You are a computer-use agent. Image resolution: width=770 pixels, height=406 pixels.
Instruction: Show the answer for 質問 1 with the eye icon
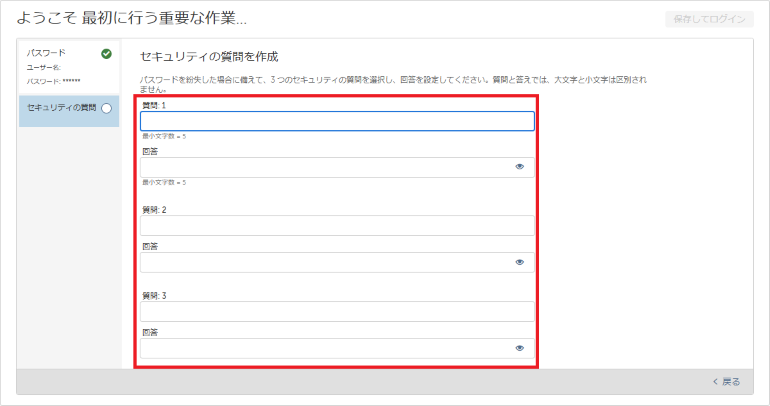coord(520,167)
